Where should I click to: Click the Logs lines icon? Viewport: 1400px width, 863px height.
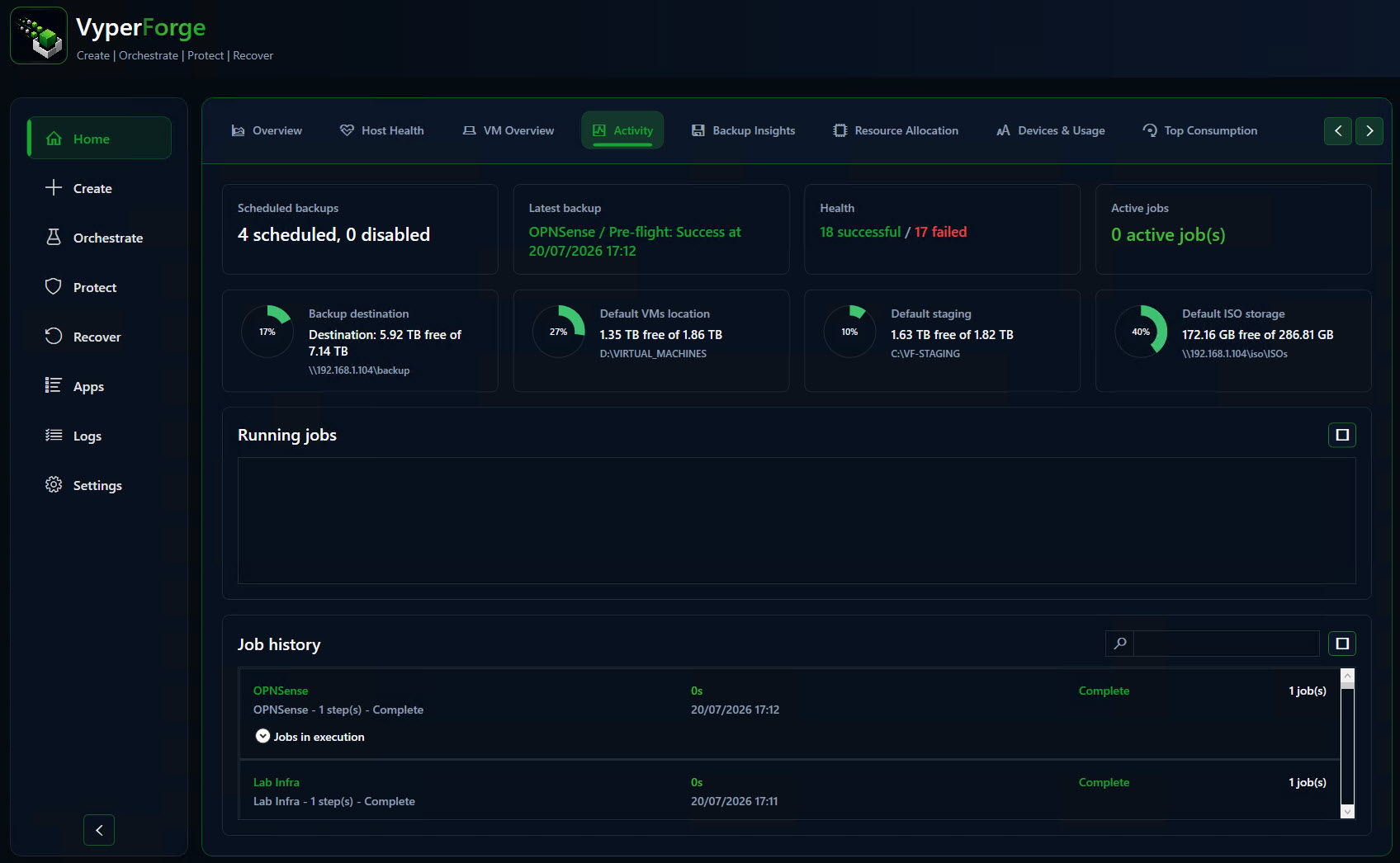pos(54,435)
